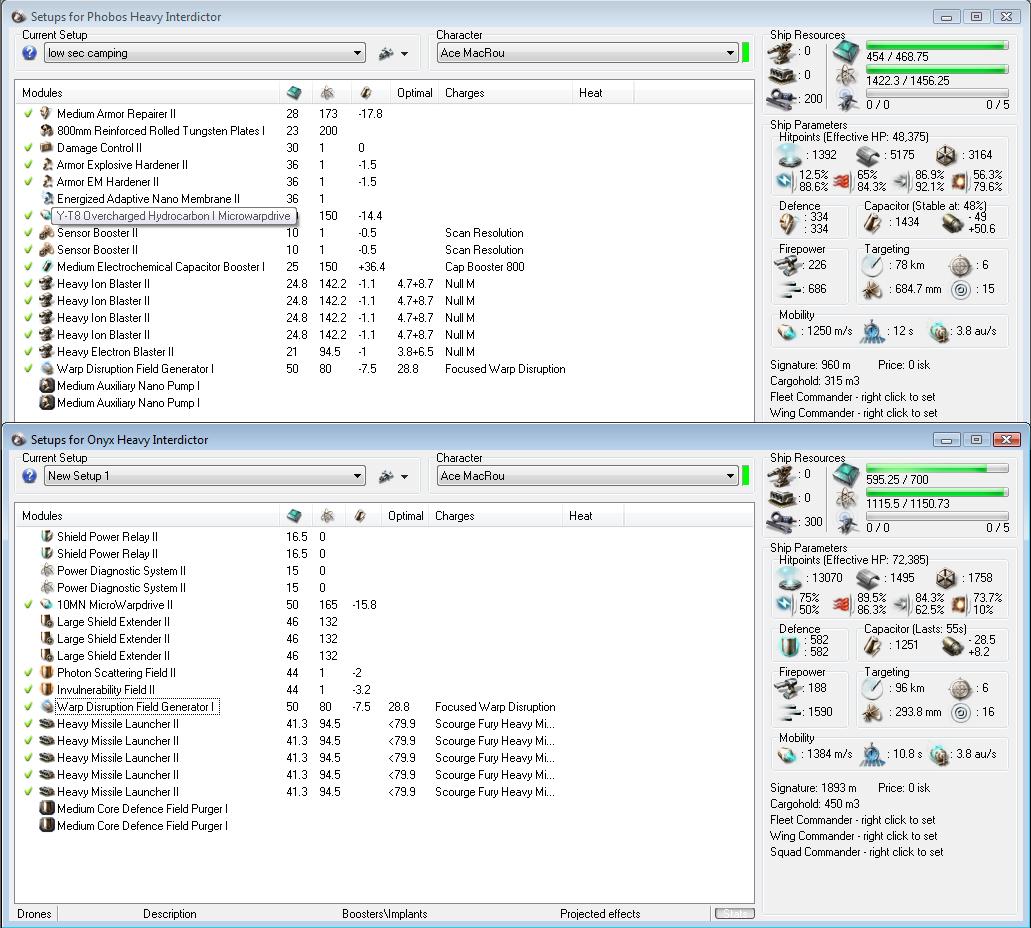Screen dimensions: 1031x928
Task: Toggle the Damage Control II active checkmark
Action: pyautogui.click(x=28, y=147)
